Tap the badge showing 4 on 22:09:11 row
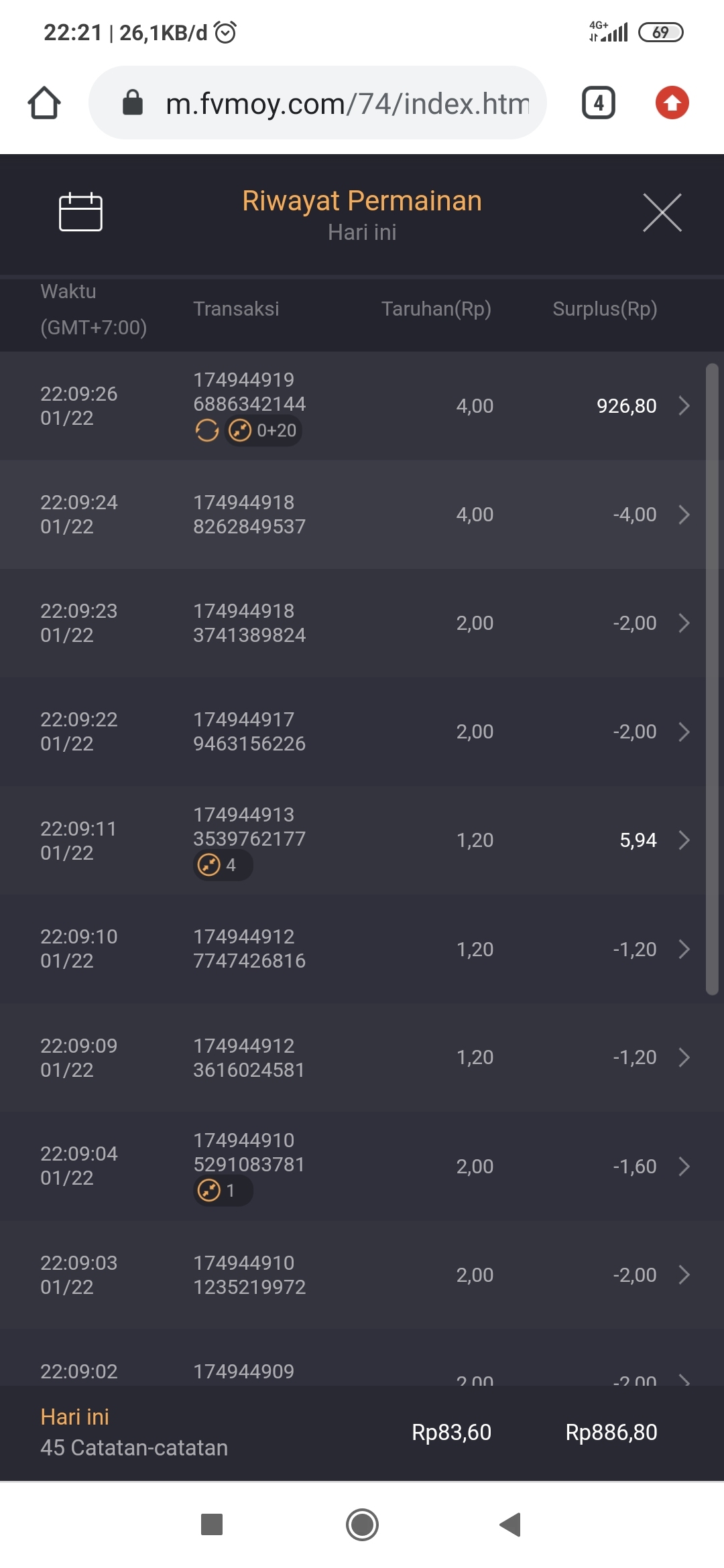724x1568 pixels. click(223, 865)
